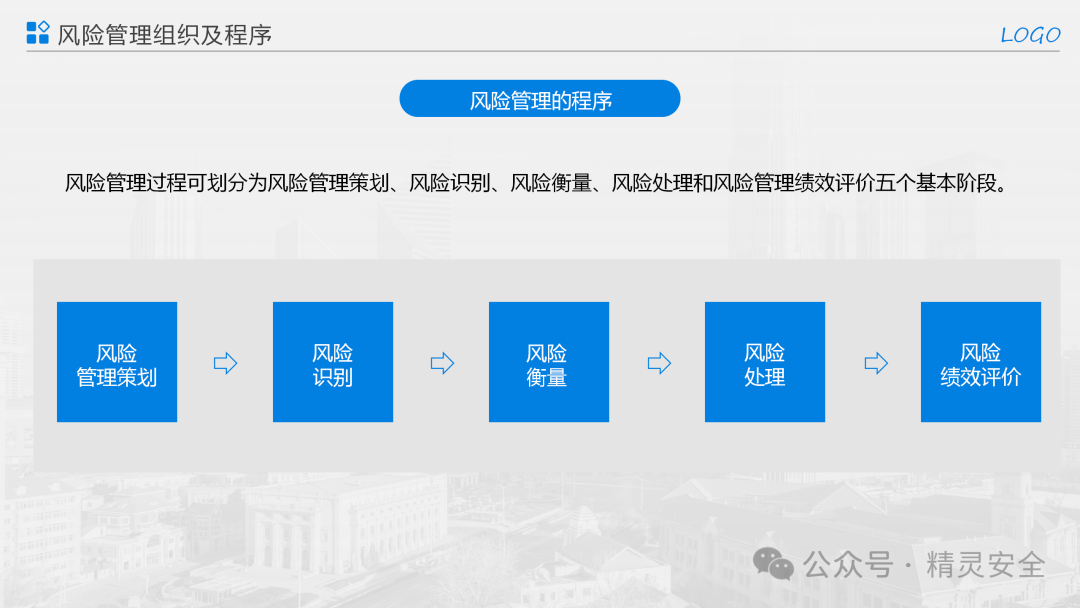1080x608 pixels.
Task: Click the blue squares icon beside the title
Action: point(38,32)
